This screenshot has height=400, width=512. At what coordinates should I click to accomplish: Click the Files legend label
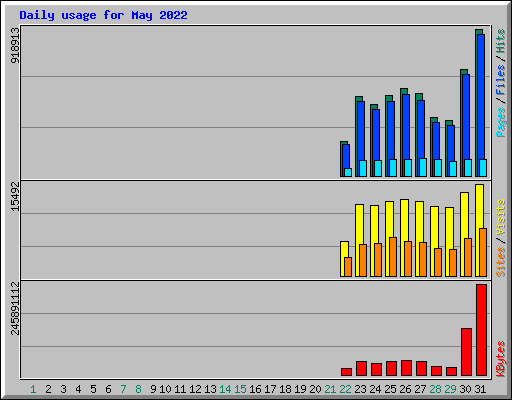point(500,79)
